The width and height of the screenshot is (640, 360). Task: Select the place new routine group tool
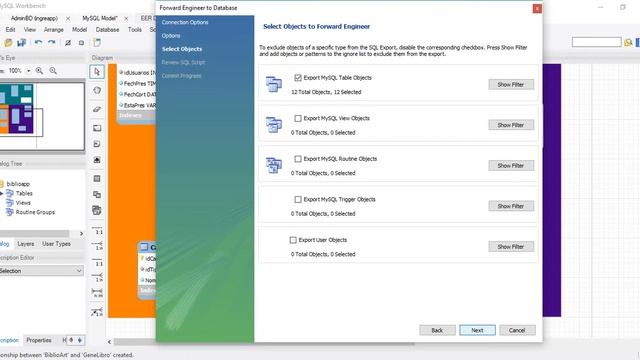coord(97,211)
